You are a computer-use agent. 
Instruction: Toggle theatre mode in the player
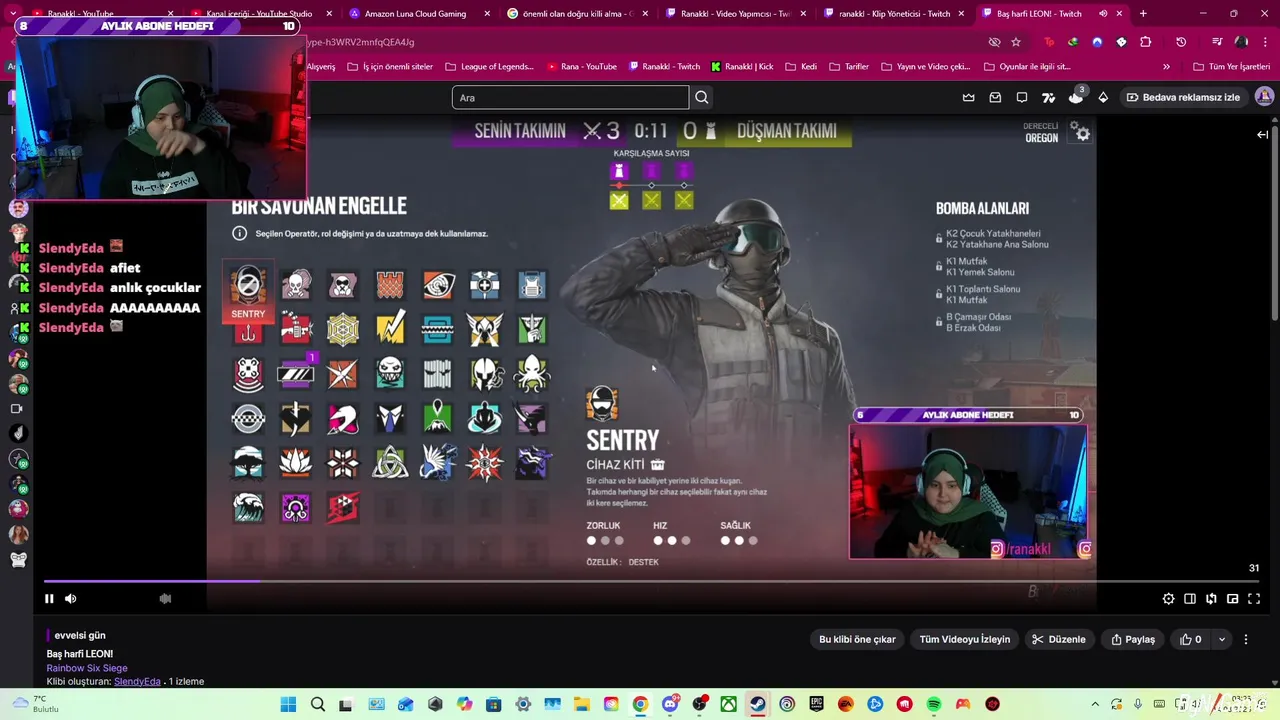[x=1190, y=599]
